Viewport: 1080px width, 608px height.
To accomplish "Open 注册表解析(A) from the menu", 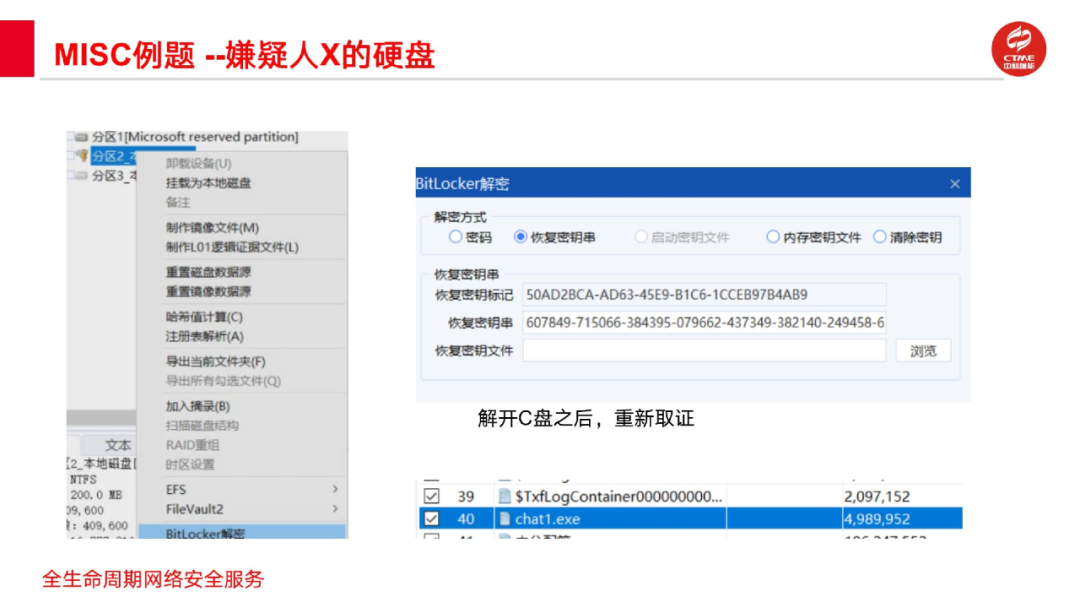I will click(x=205, y=336).
